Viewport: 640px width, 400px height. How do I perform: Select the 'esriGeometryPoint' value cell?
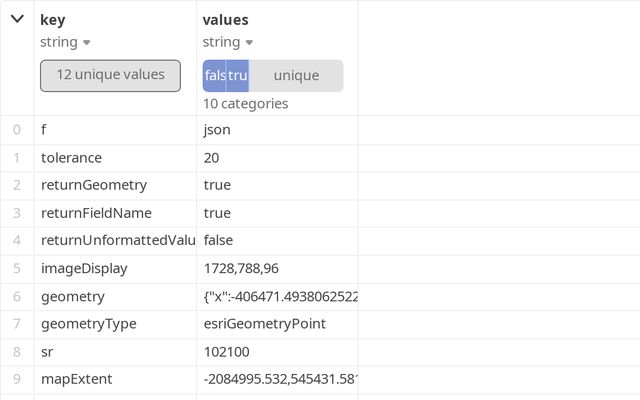click(264, 324)
